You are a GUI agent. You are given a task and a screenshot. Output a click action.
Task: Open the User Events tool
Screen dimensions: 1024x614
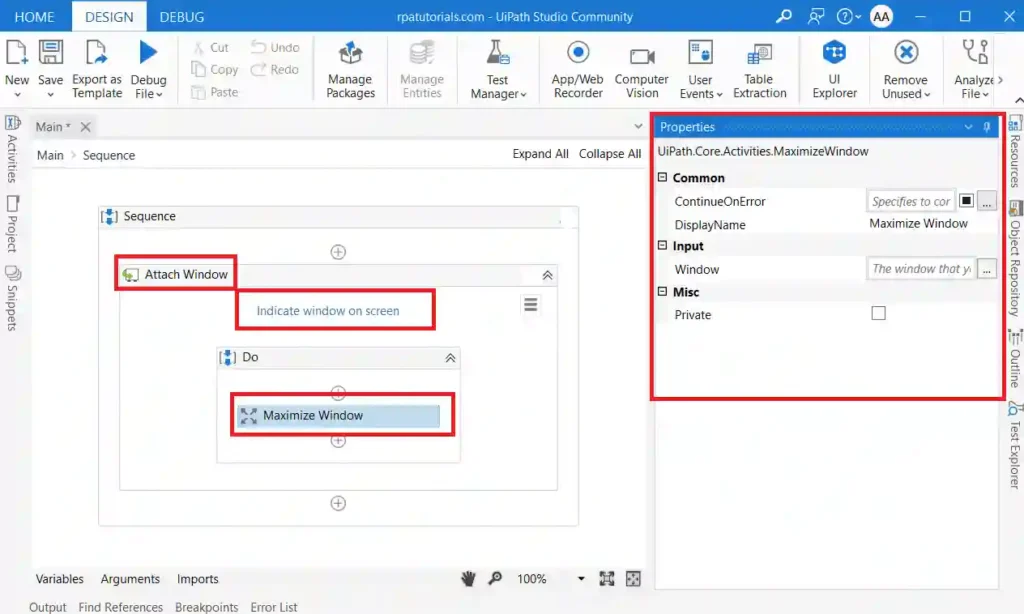tap(700, 70)
